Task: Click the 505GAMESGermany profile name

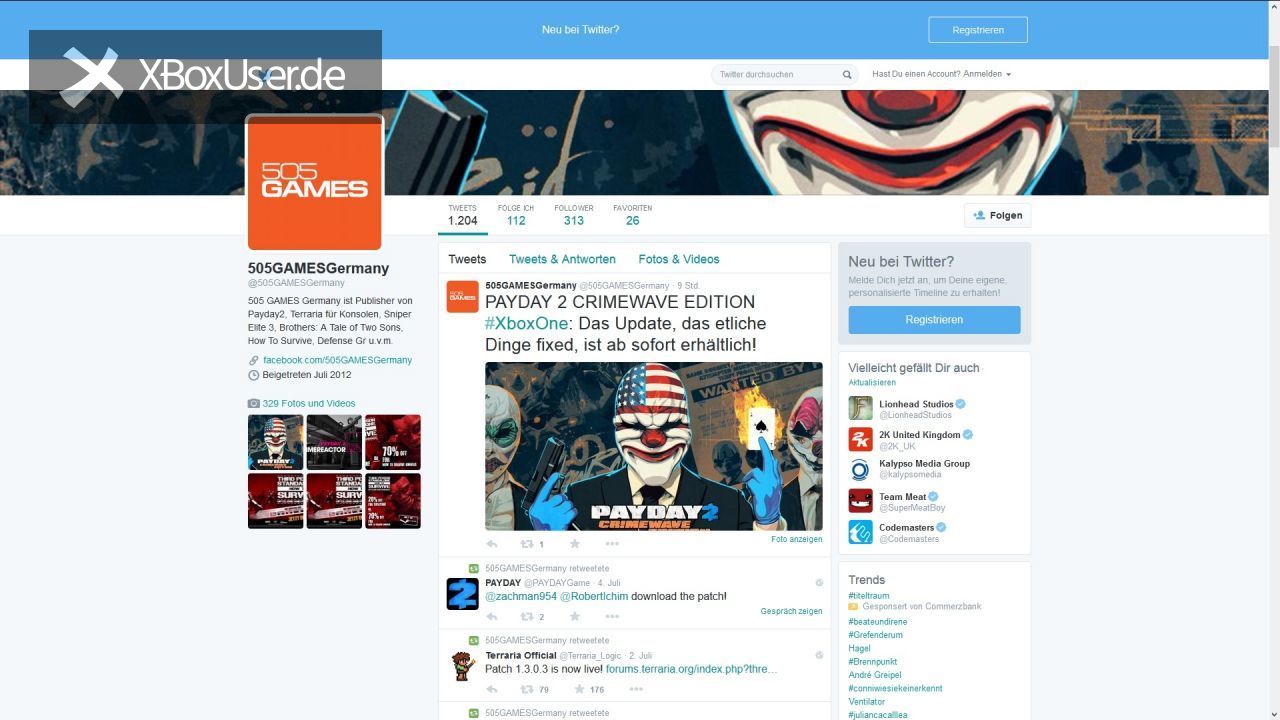Action: pos(318,268)
